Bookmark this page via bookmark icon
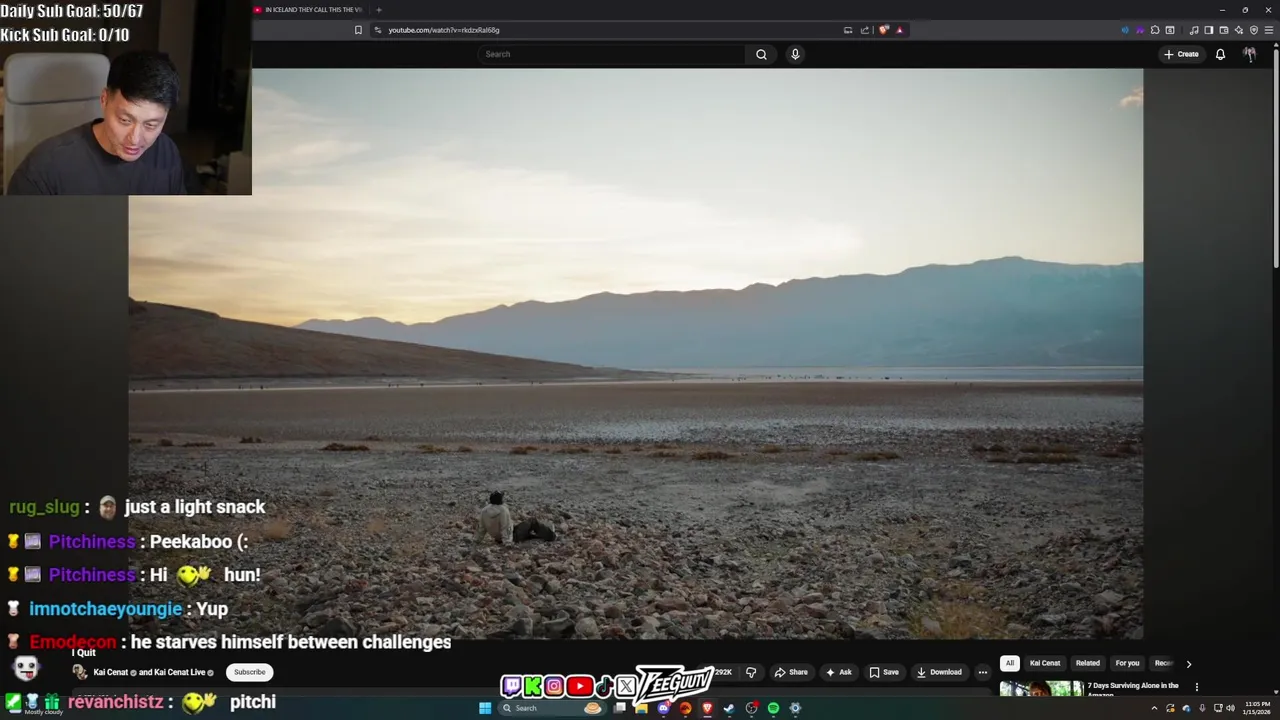1280x720 pixels. 358,30
